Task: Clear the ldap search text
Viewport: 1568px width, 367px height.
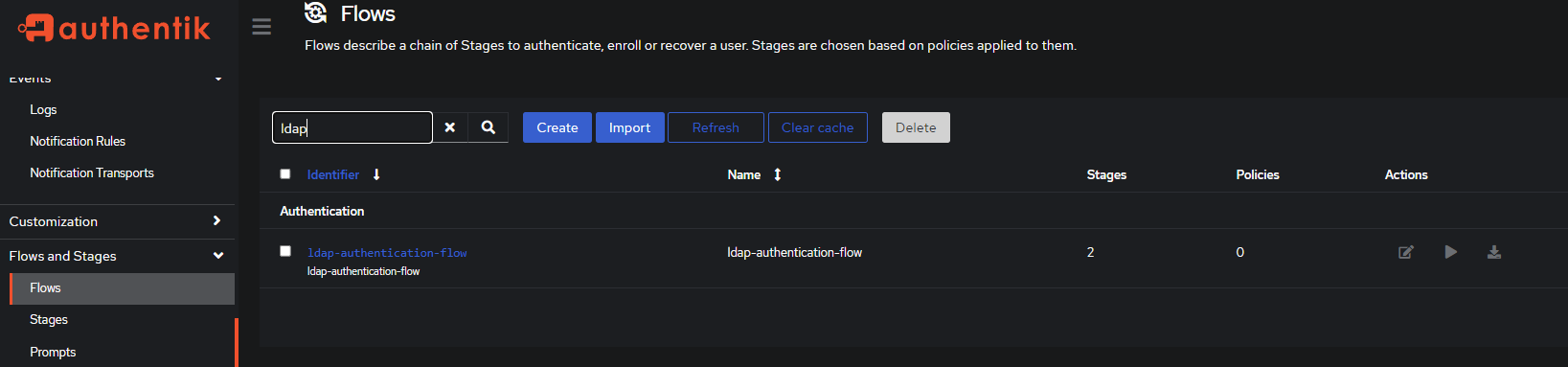Action: pos(450,127)
